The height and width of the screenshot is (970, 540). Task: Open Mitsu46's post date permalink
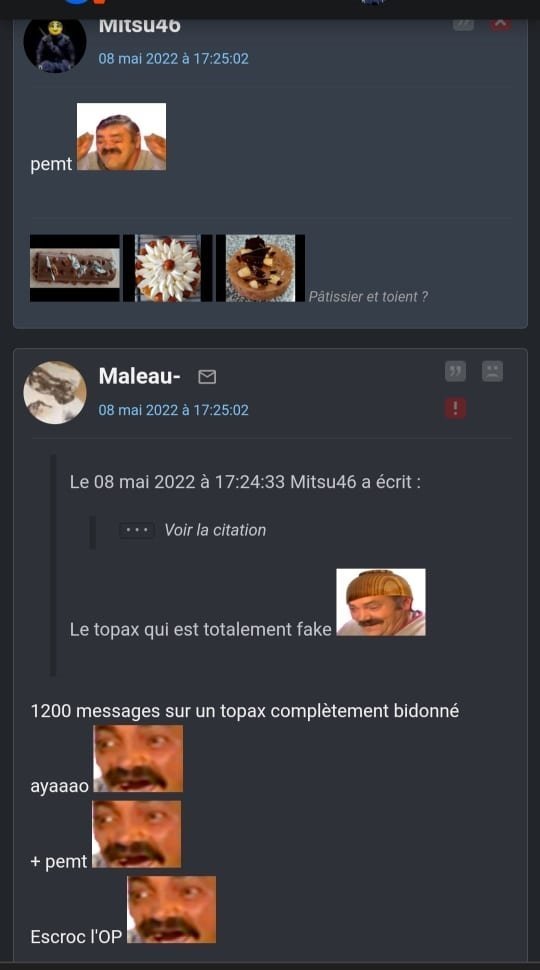(173, 59)
